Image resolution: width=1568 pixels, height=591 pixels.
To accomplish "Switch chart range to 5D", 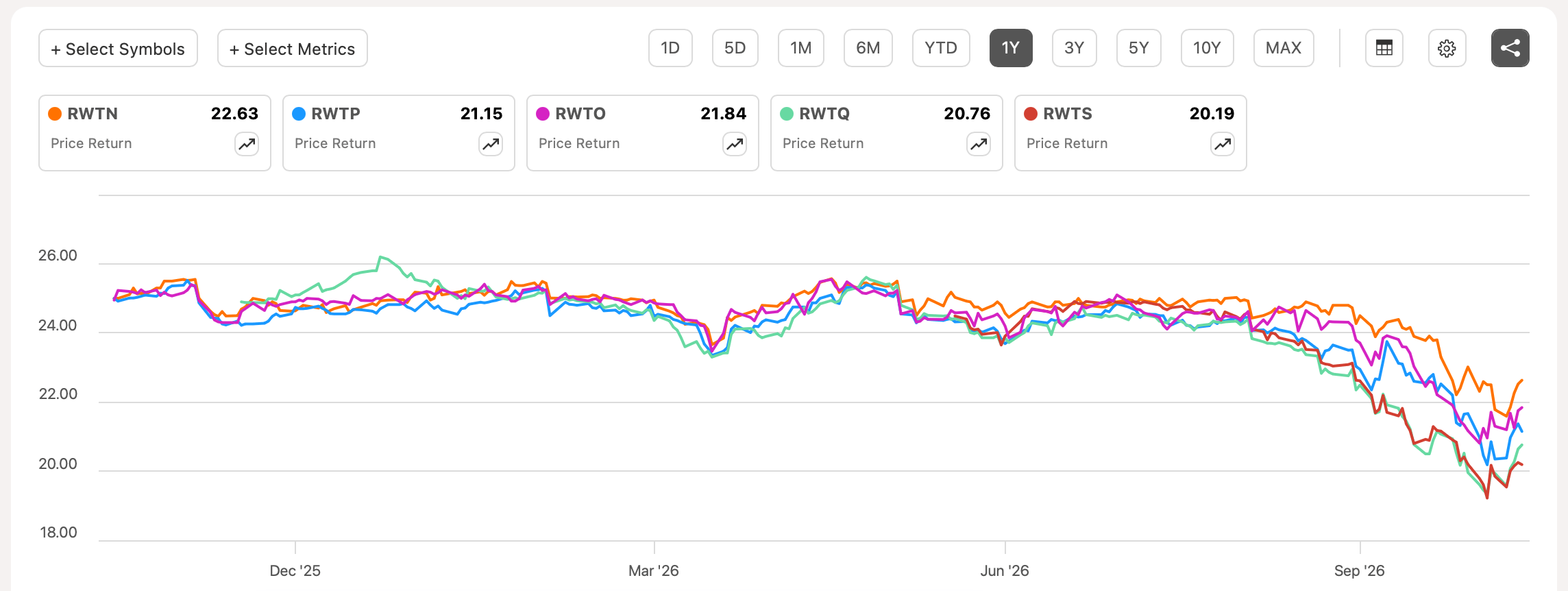I will pyautogui.click(x=735, y=48).
